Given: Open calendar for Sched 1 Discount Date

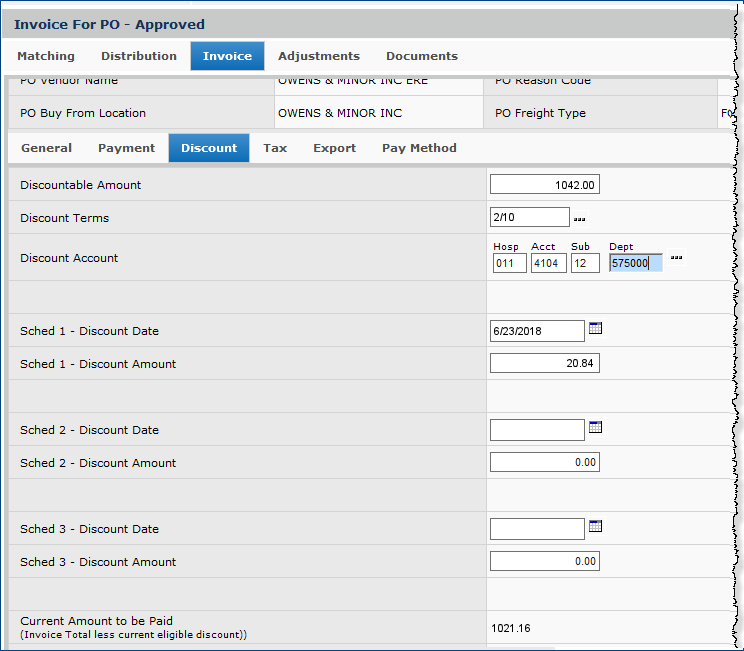Looking at the screenshot, I should coord(596,328).
